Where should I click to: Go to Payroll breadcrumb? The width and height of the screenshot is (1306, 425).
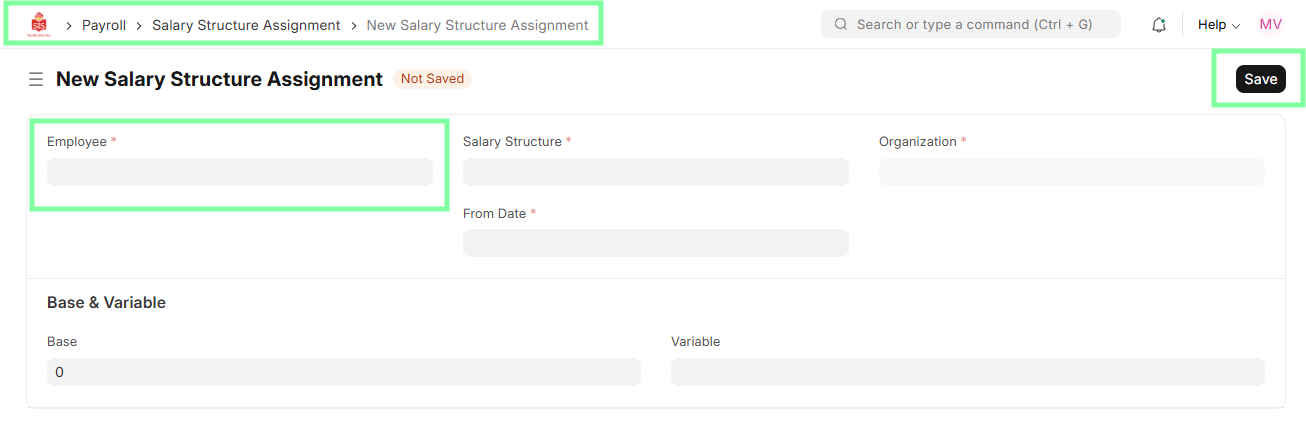pos(103,25)
